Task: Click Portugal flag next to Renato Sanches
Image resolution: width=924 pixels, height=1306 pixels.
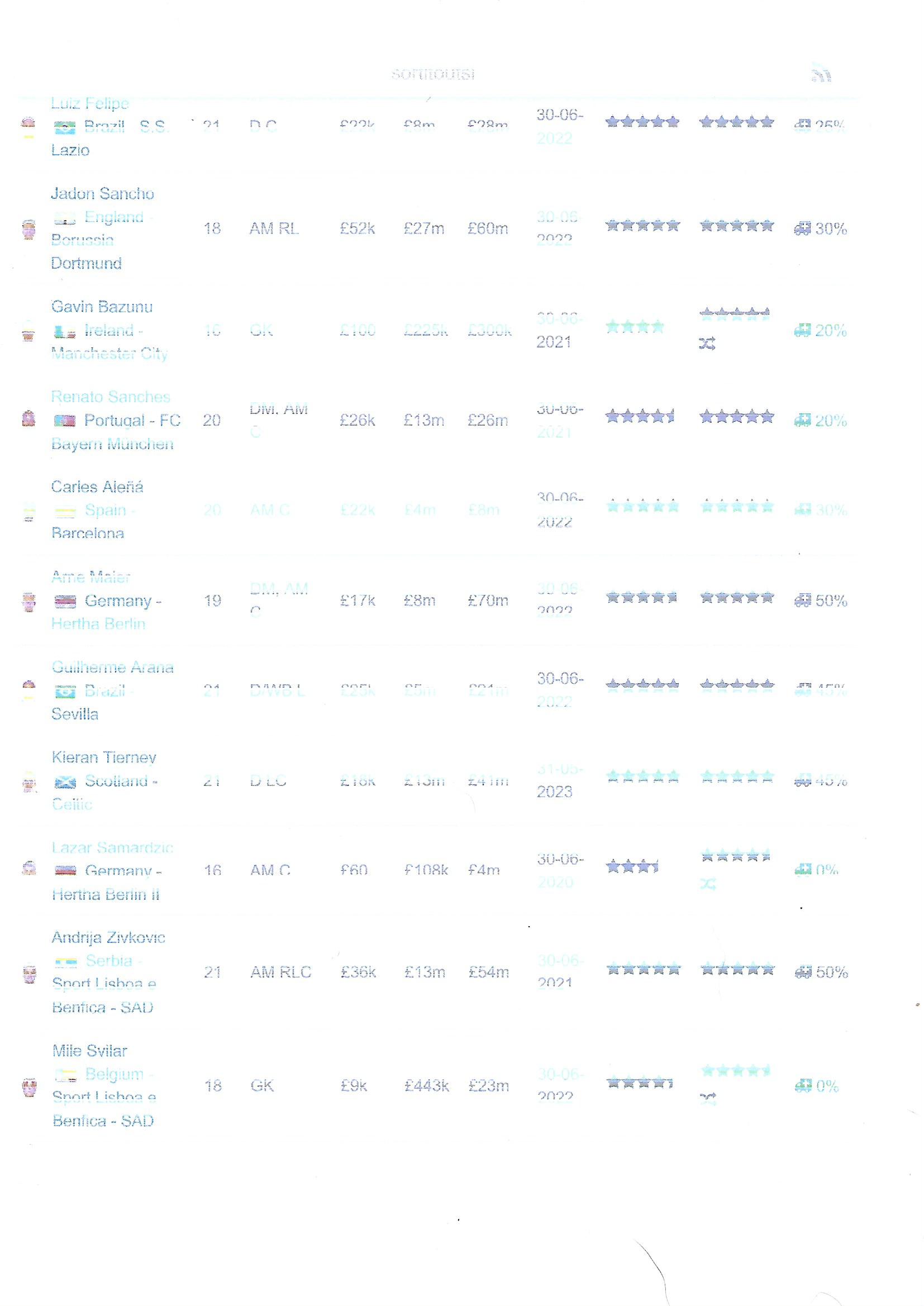Action: coord(65,421)
